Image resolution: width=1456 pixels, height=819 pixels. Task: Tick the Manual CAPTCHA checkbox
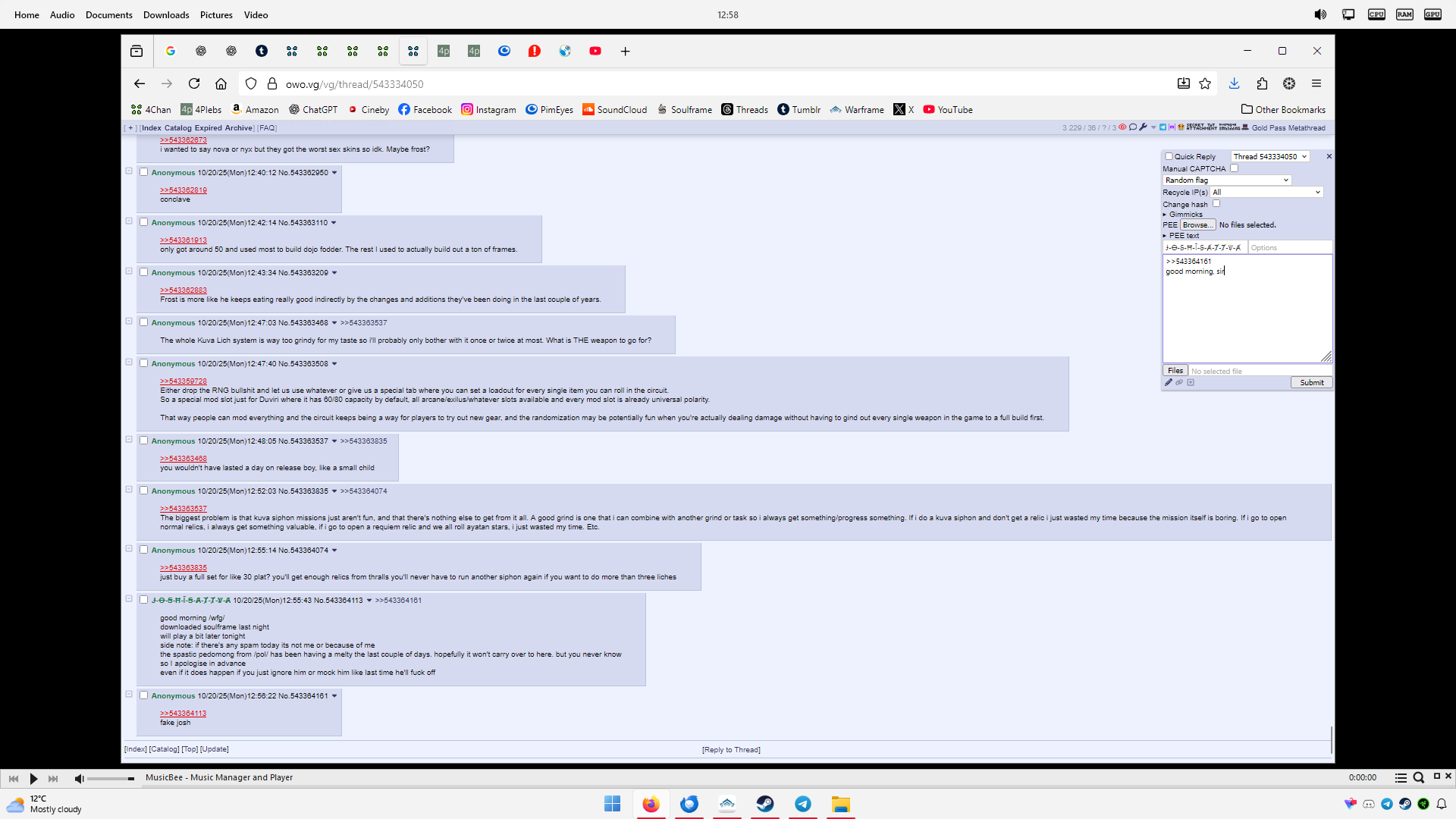click(x=1234, y=168)
